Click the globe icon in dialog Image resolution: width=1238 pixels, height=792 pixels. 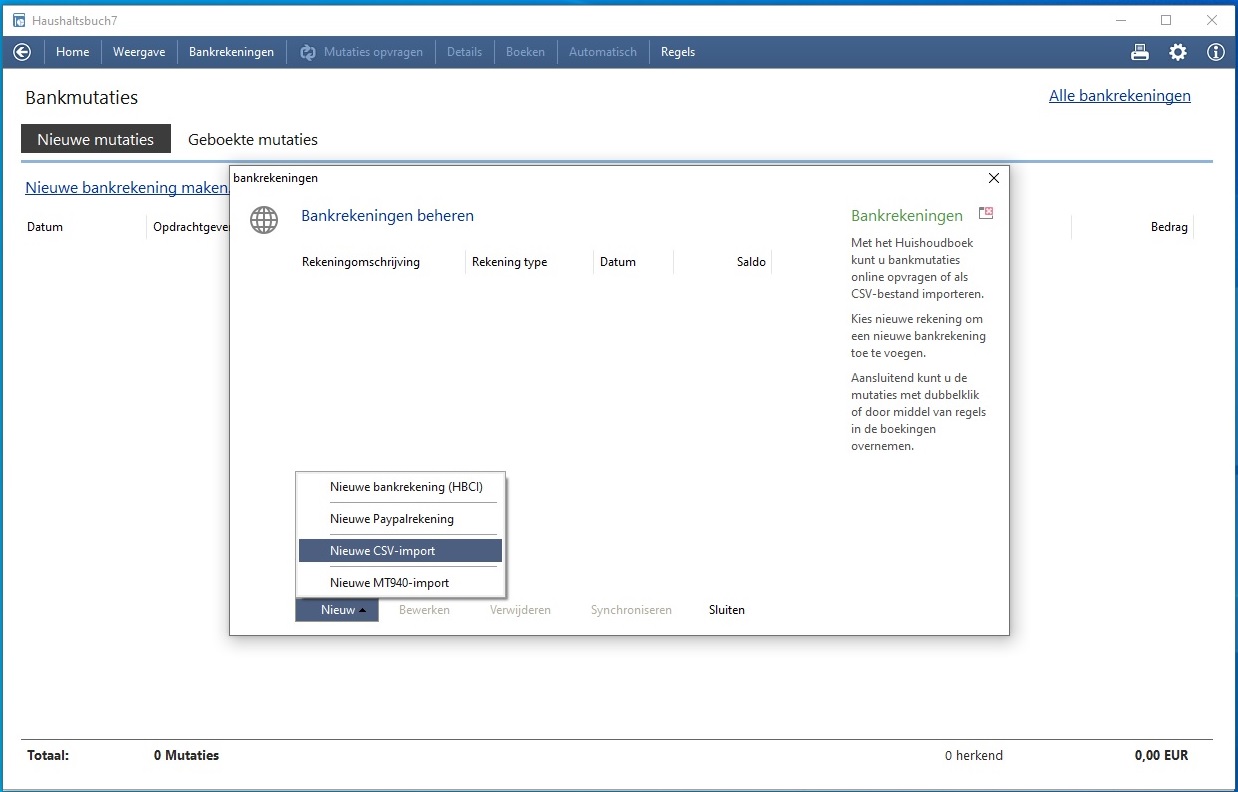264,219
